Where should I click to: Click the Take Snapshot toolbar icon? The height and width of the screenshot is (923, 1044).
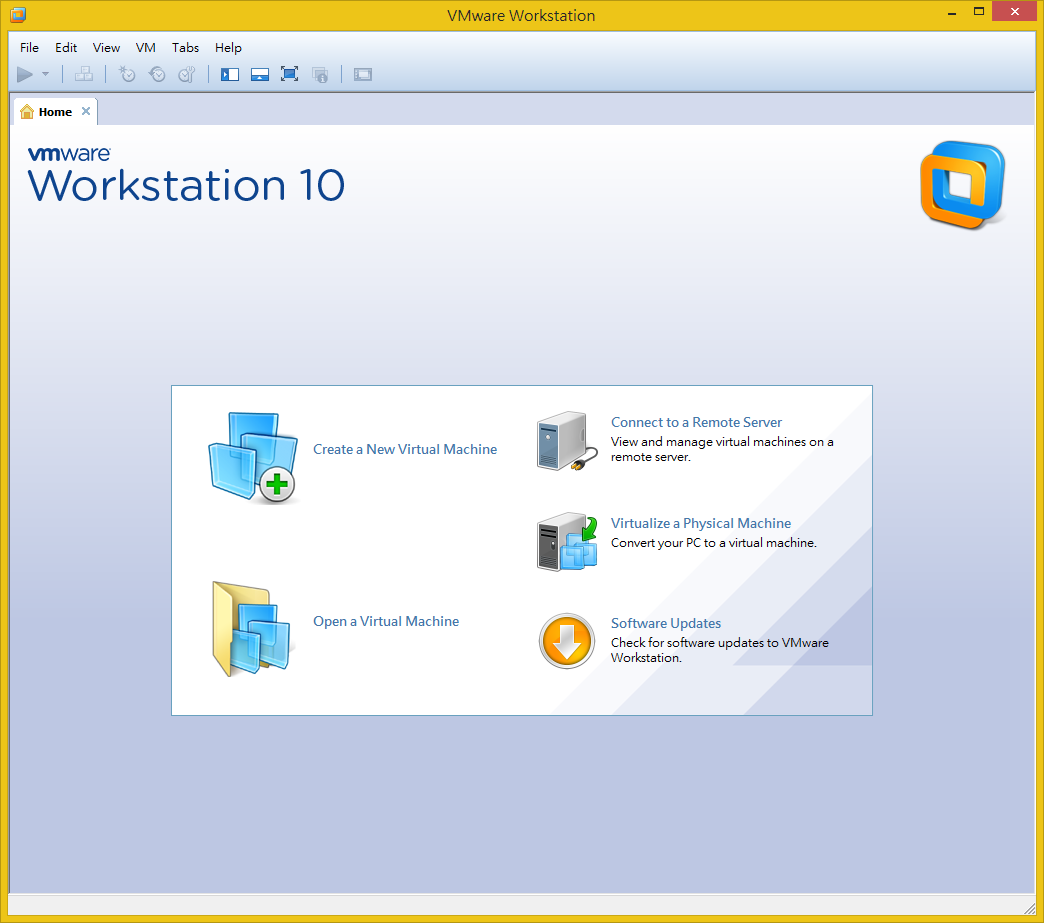click(x=127, y=74)
